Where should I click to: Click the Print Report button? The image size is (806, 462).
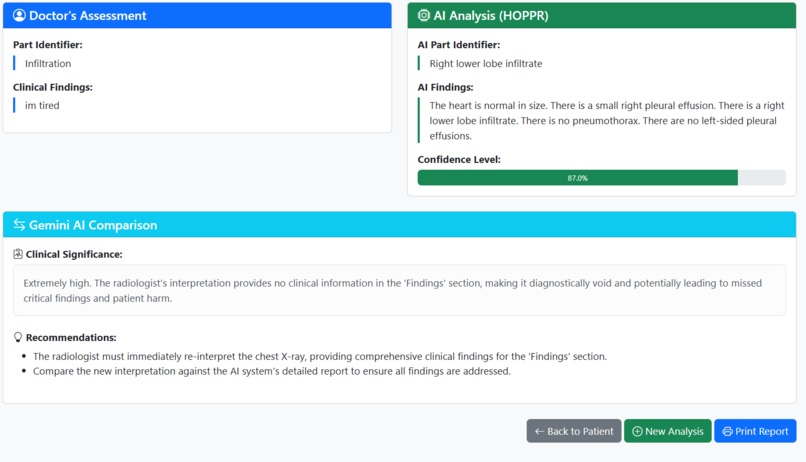(x=755, y=431)
